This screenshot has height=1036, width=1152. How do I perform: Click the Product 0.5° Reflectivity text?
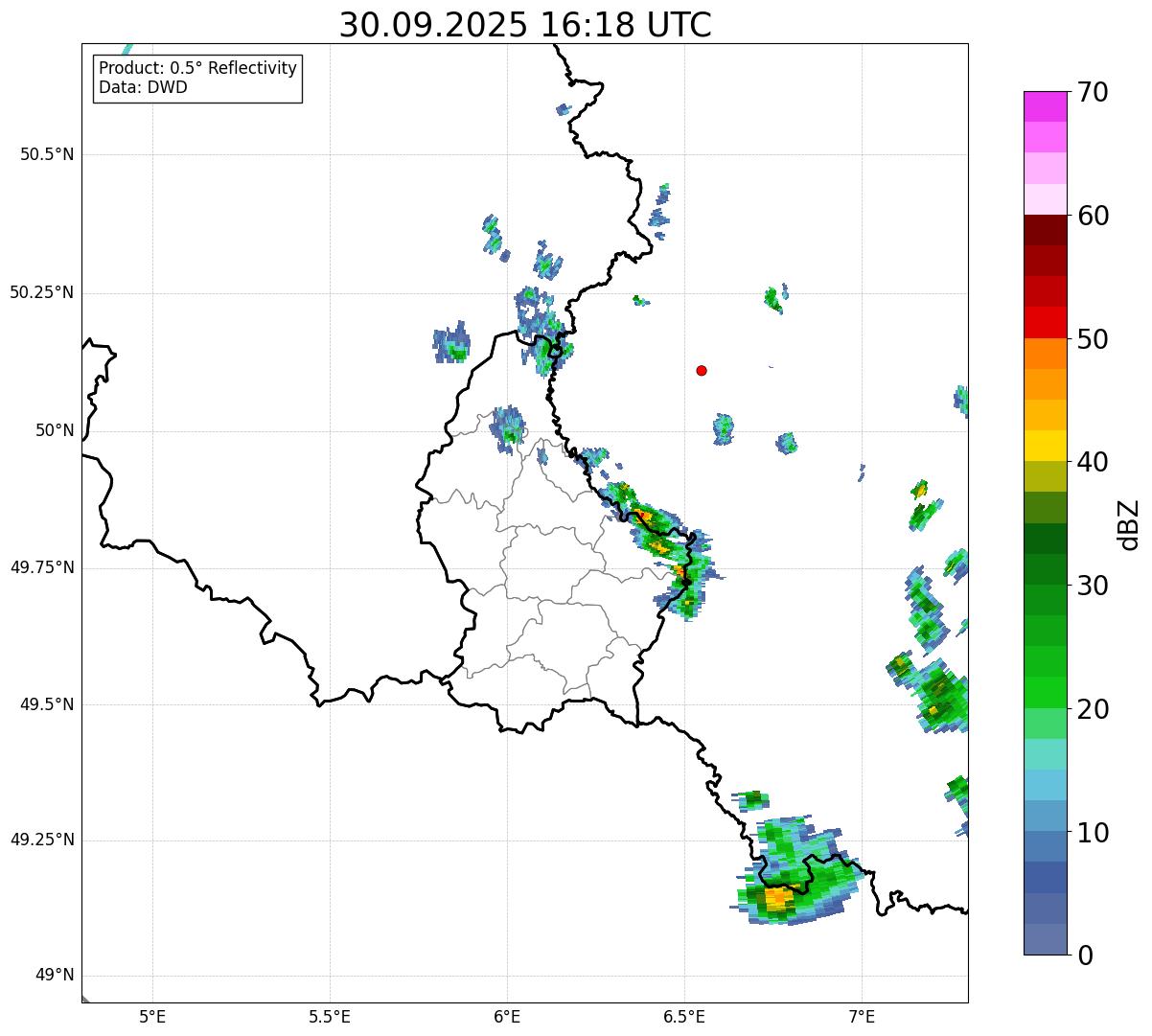(x=197, y=68)
